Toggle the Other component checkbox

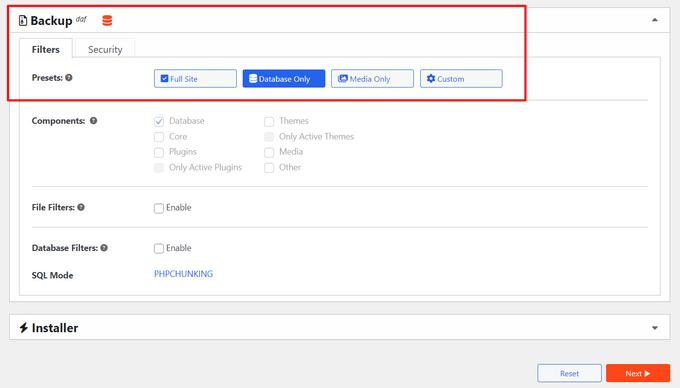(269, 168)
